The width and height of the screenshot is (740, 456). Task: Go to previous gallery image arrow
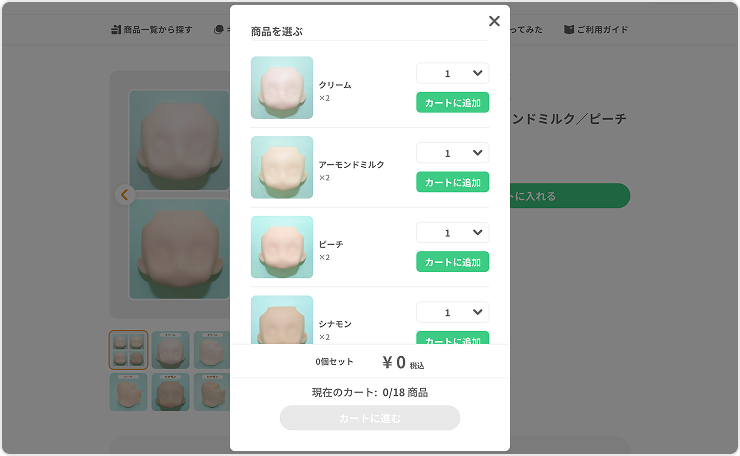[x=125, y=194]
